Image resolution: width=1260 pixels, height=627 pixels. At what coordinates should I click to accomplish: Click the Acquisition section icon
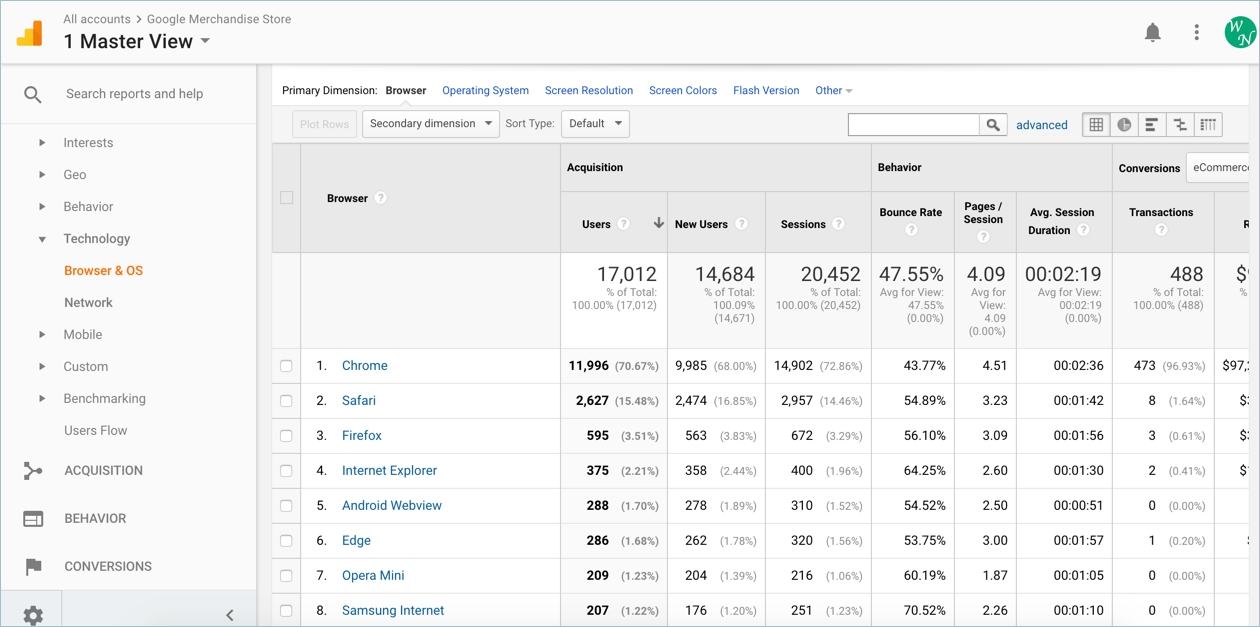[33, 471]
